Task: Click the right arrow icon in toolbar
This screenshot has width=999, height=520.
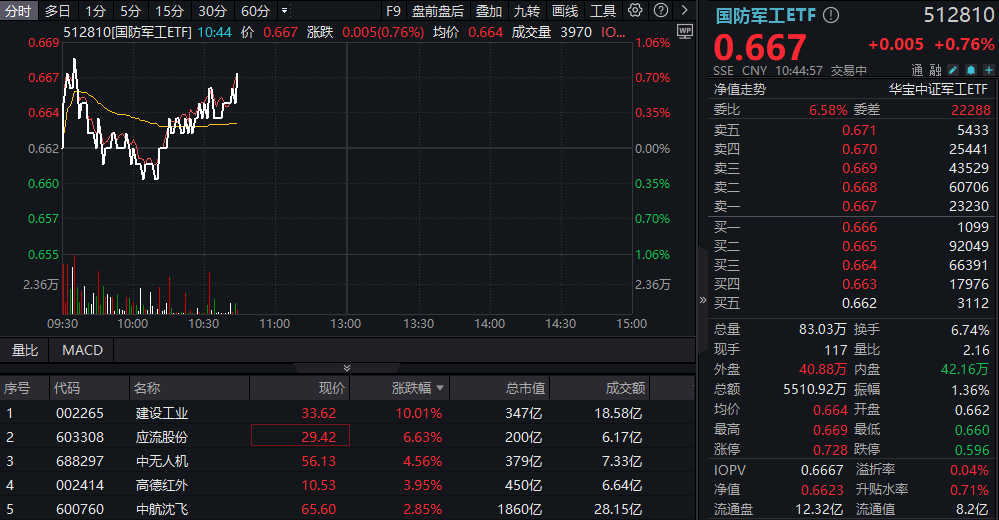Action: (x=683, y=11)
